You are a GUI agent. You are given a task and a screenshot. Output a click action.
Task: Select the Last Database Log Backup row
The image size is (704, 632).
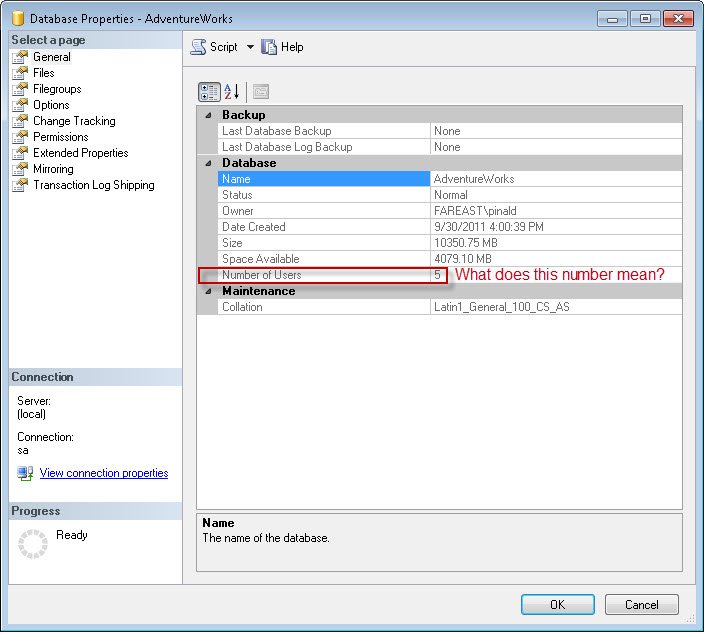tap(449, 147)
